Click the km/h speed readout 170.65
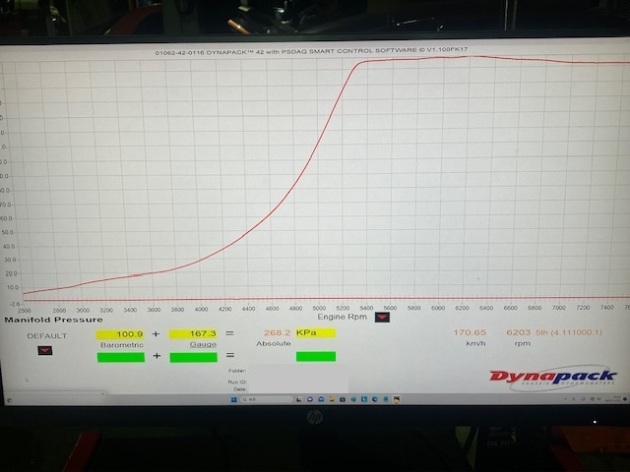Screen dimensions: 630x472 [x=470, y=332]
